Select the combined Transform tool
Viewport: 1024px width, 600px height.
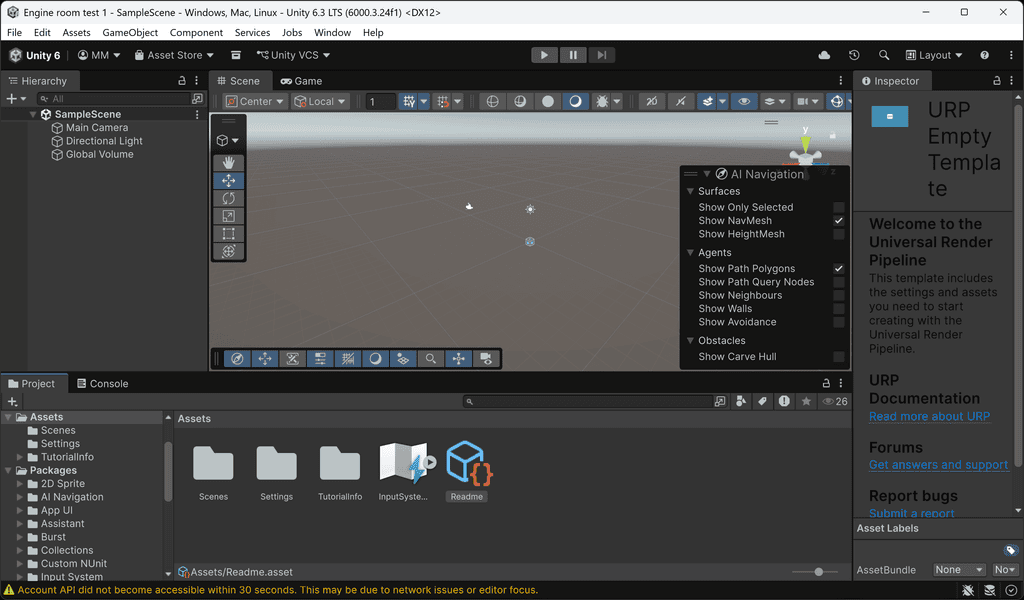pyautogui.click(x=229, y=251)
